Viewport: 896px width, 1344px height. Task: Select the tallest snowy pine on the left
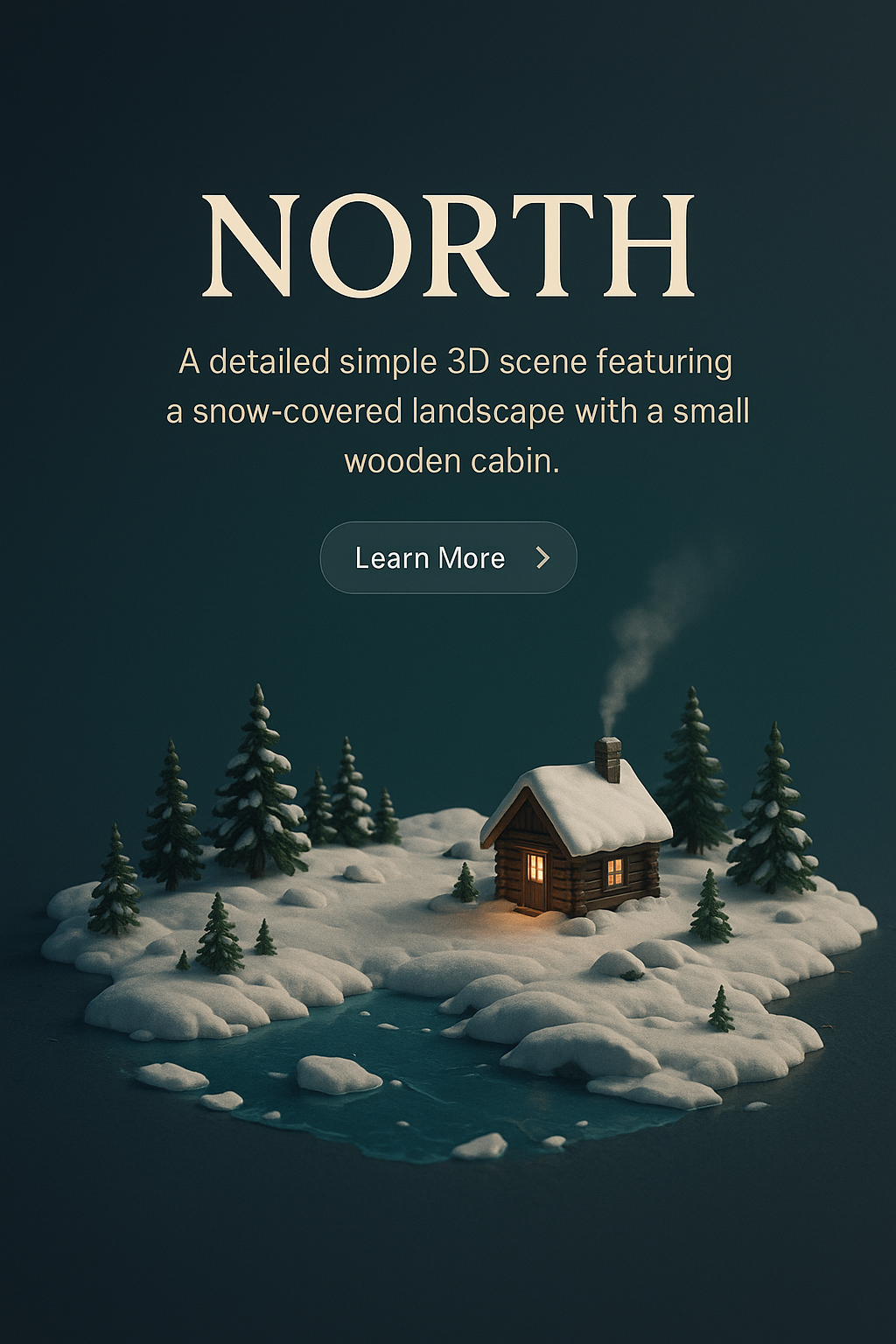tap(259, 783)
